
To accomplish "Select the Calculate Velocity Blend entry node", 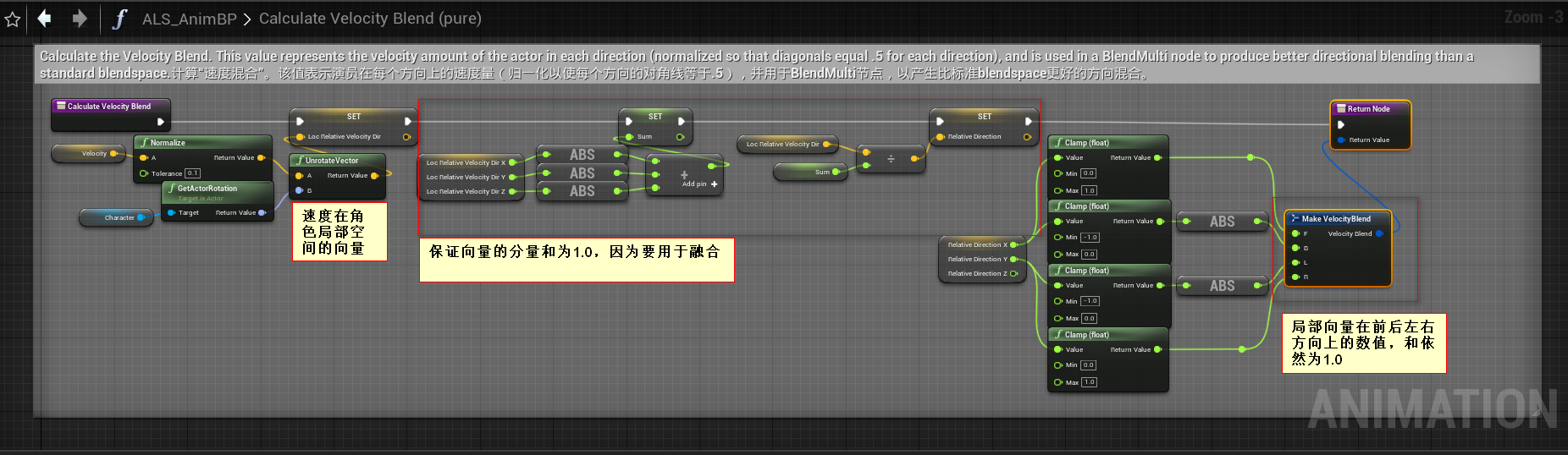I will [x=109, y=107].
